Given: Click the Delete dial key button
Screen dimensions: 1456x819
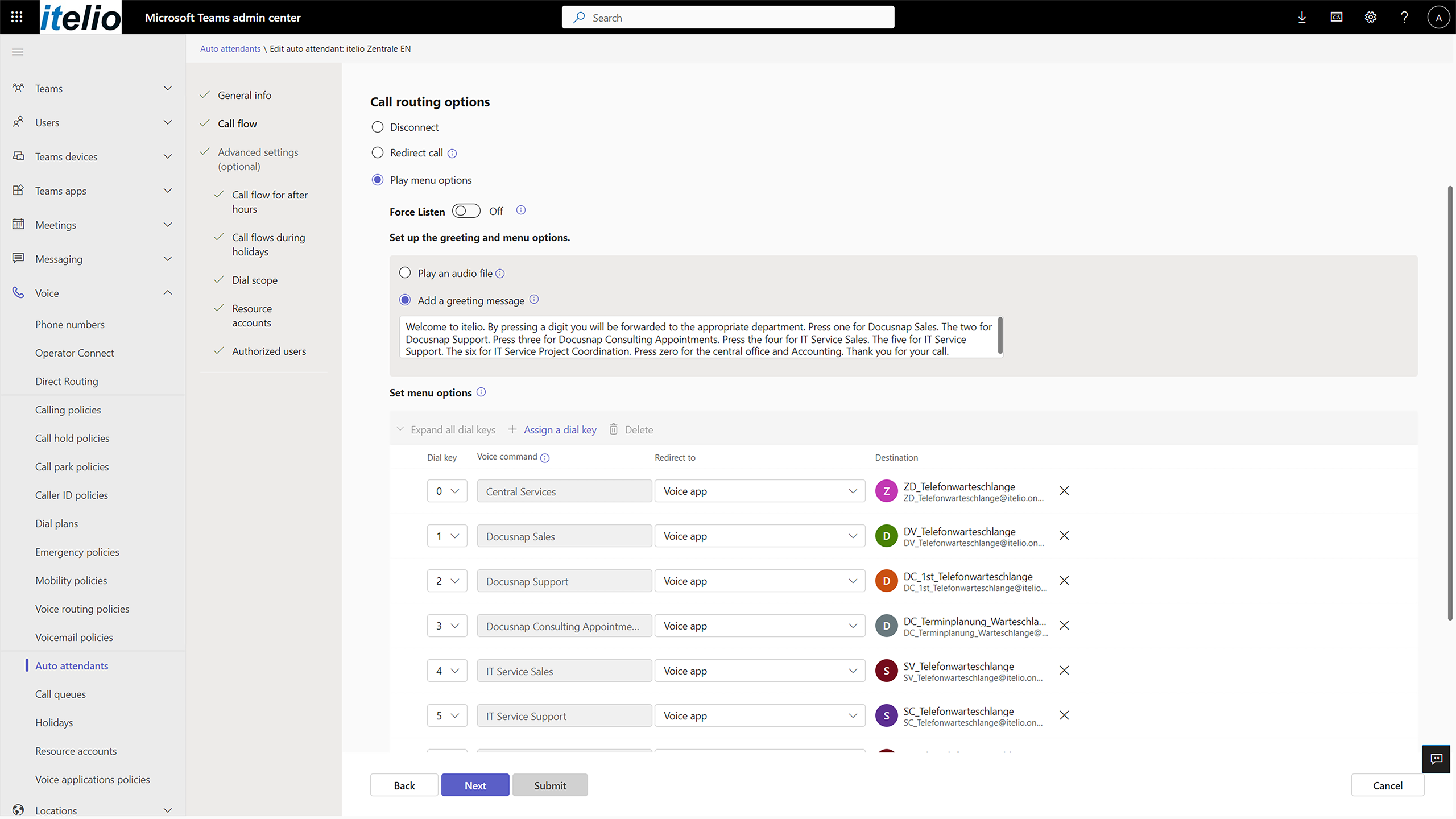Looking at the screenshot, I should click(x=631, y=429).
